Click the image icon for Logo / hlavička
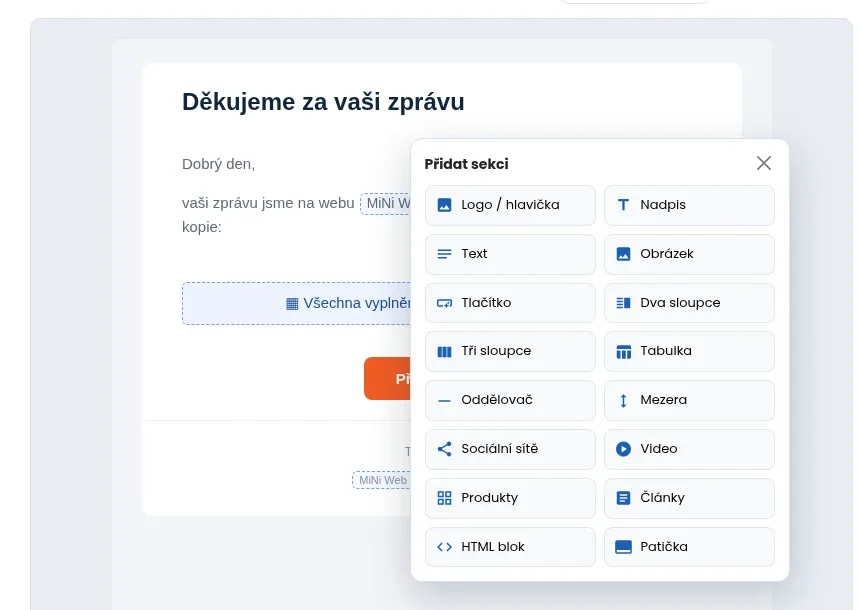 444,205
